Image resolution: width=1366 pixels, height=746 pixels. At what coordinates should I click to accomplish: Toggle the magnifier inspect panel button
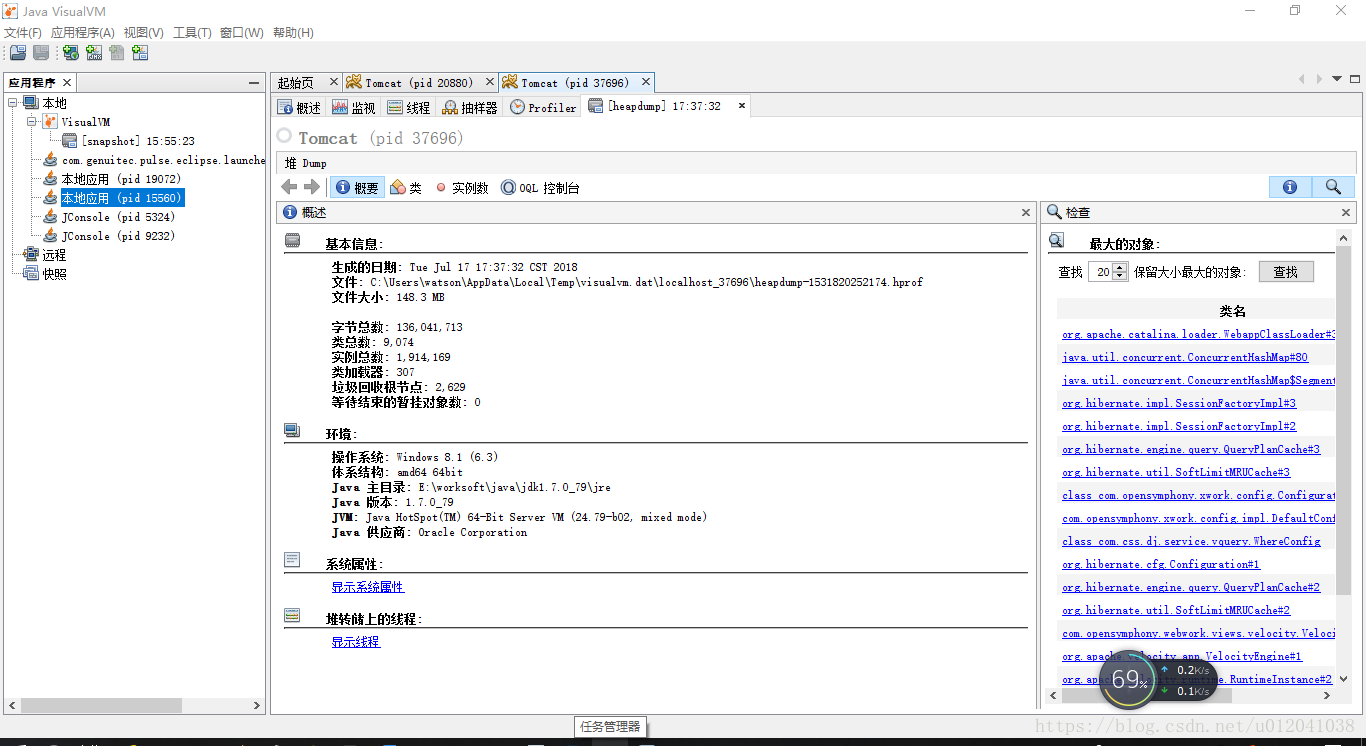(1333, 187)
